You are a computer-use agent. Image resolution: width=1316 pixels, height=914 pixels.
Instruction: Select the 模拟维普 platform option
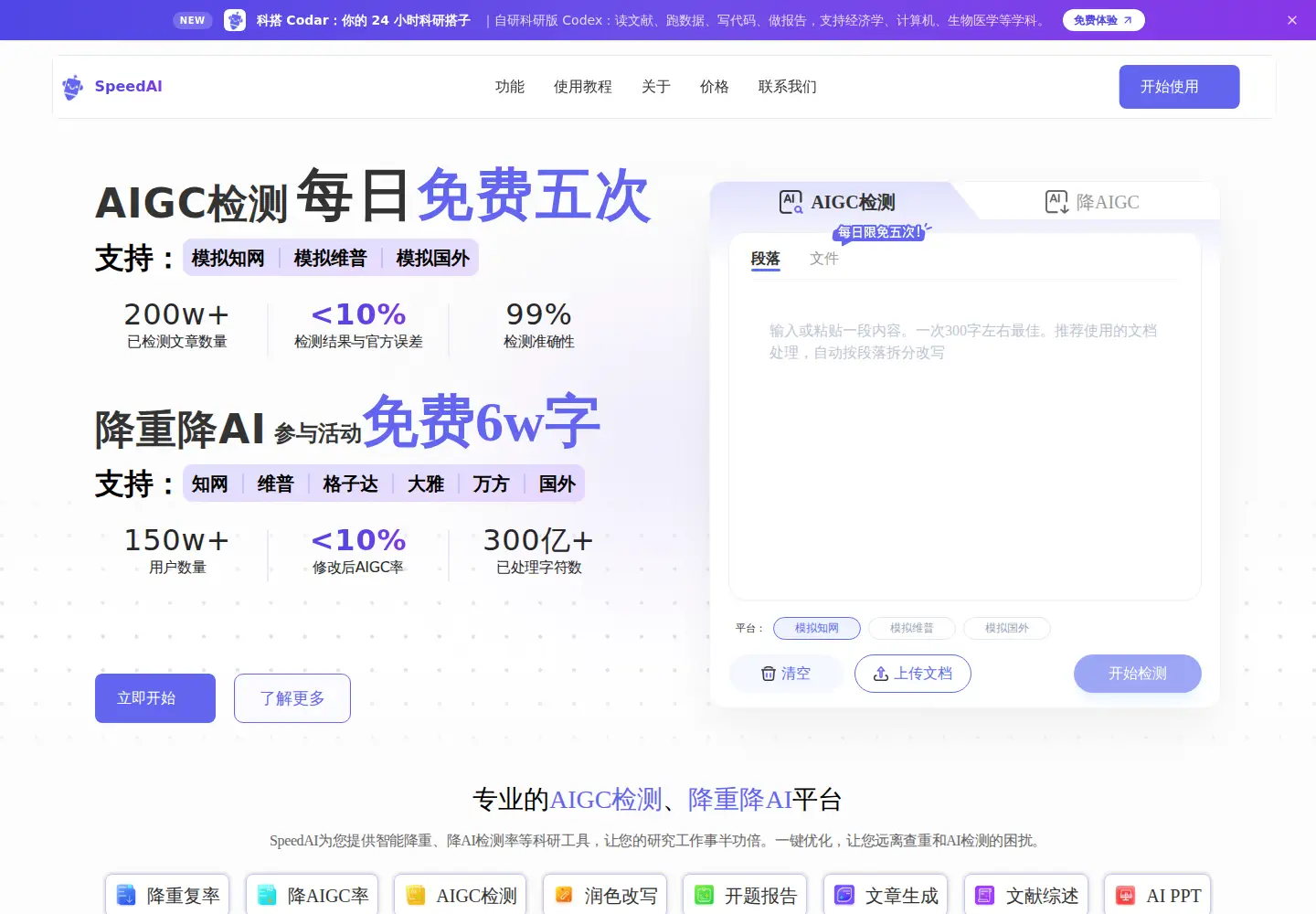(912, 629)
